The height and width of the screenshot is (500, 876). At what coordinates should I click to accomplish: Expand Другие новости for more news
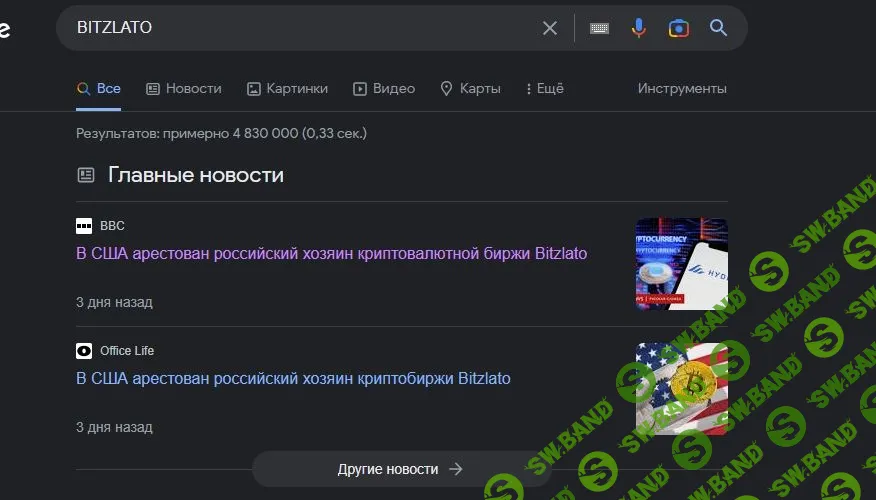click(400, 468)
